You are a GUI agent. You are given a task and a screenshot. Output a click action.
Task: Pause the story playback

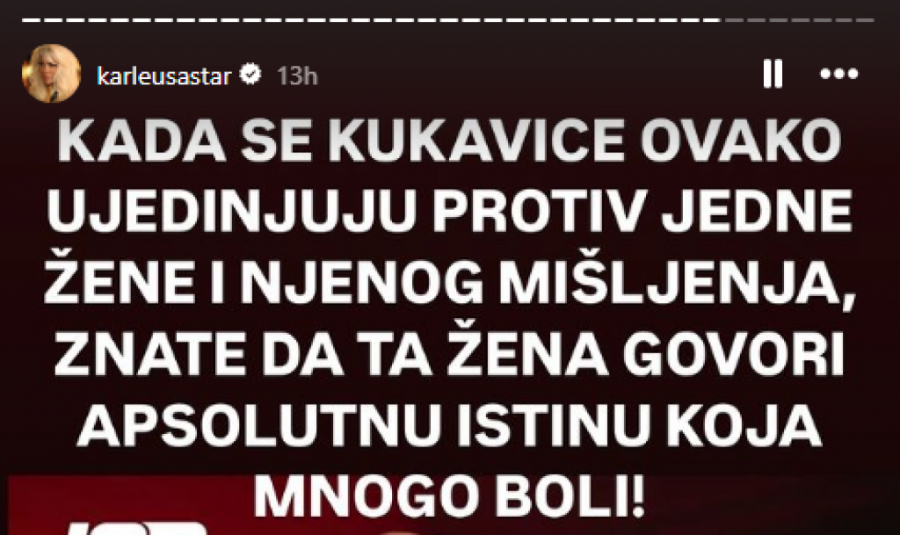[x=773, y=74]
